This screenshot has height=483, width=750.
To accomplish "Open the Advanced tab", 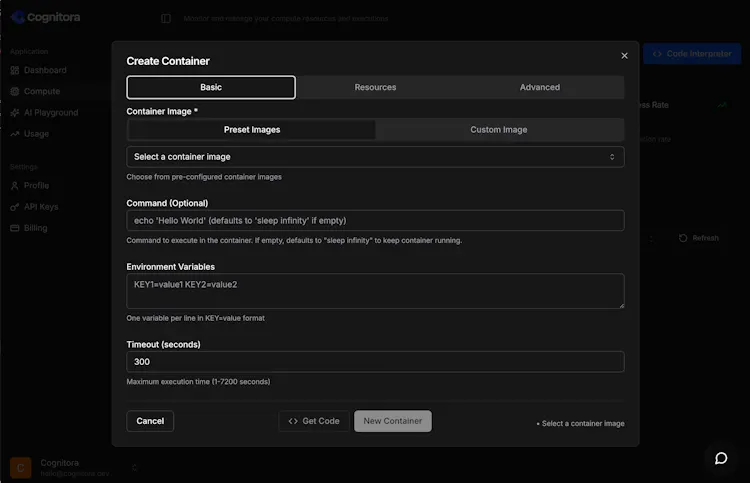I will click(540, 88).
